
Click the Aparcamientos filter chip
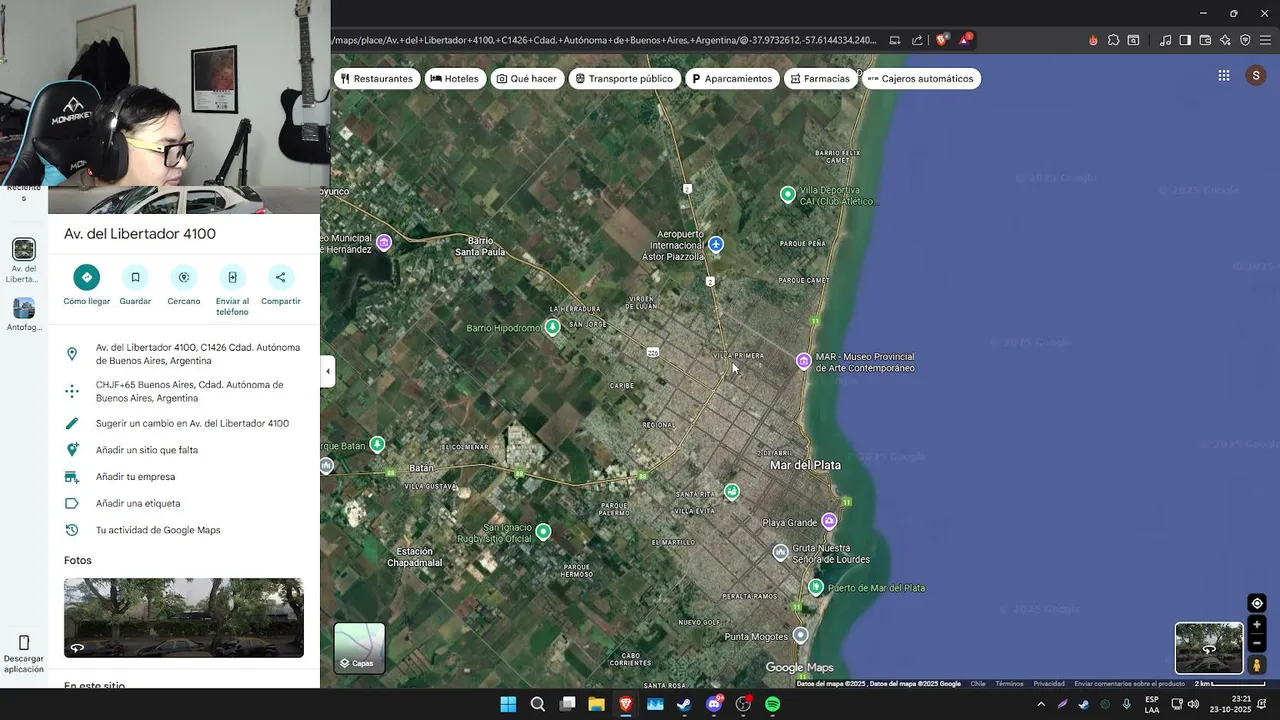click(732, 78)
